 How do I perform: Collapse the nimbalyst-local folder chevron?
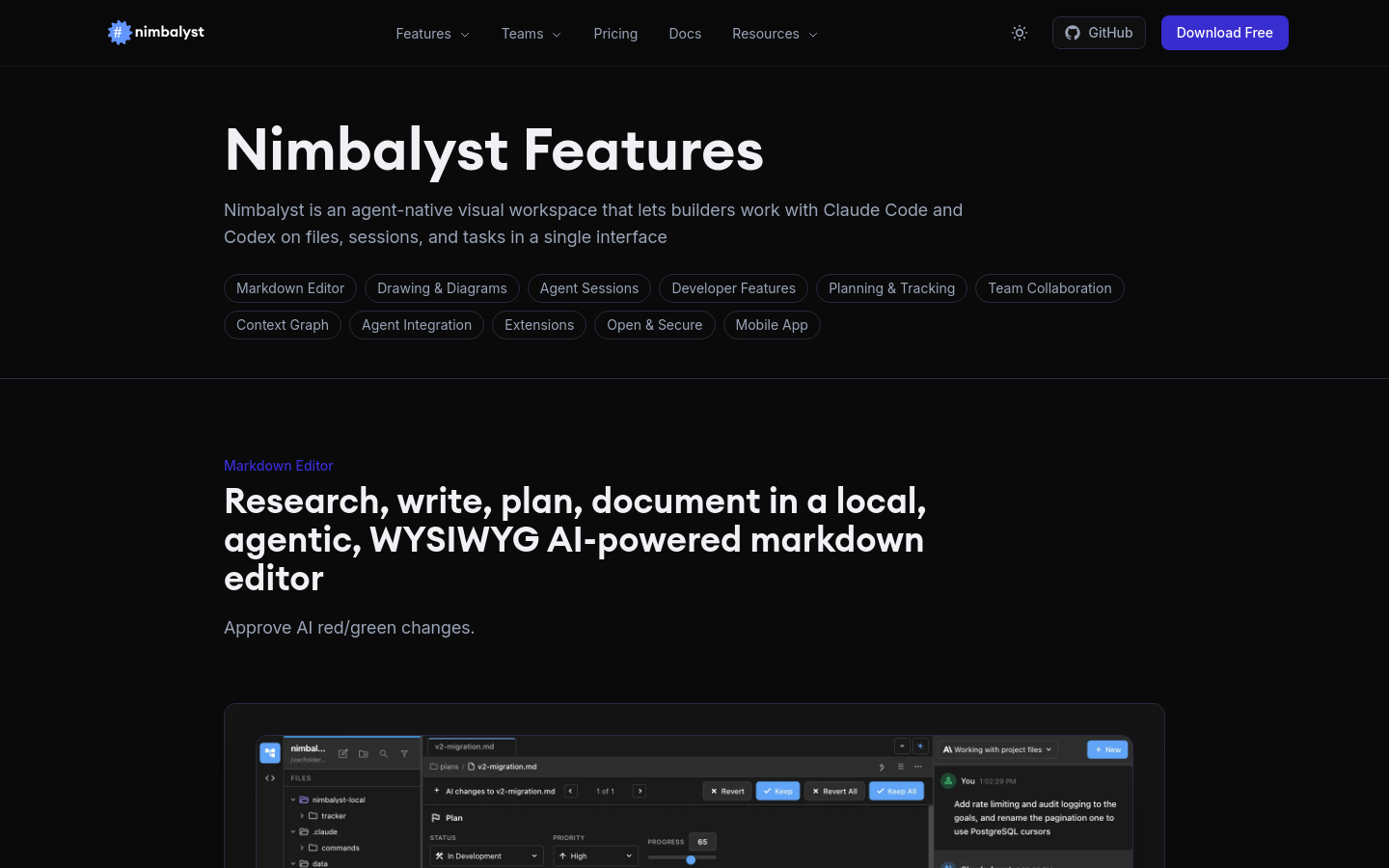(x=293, y=800)
